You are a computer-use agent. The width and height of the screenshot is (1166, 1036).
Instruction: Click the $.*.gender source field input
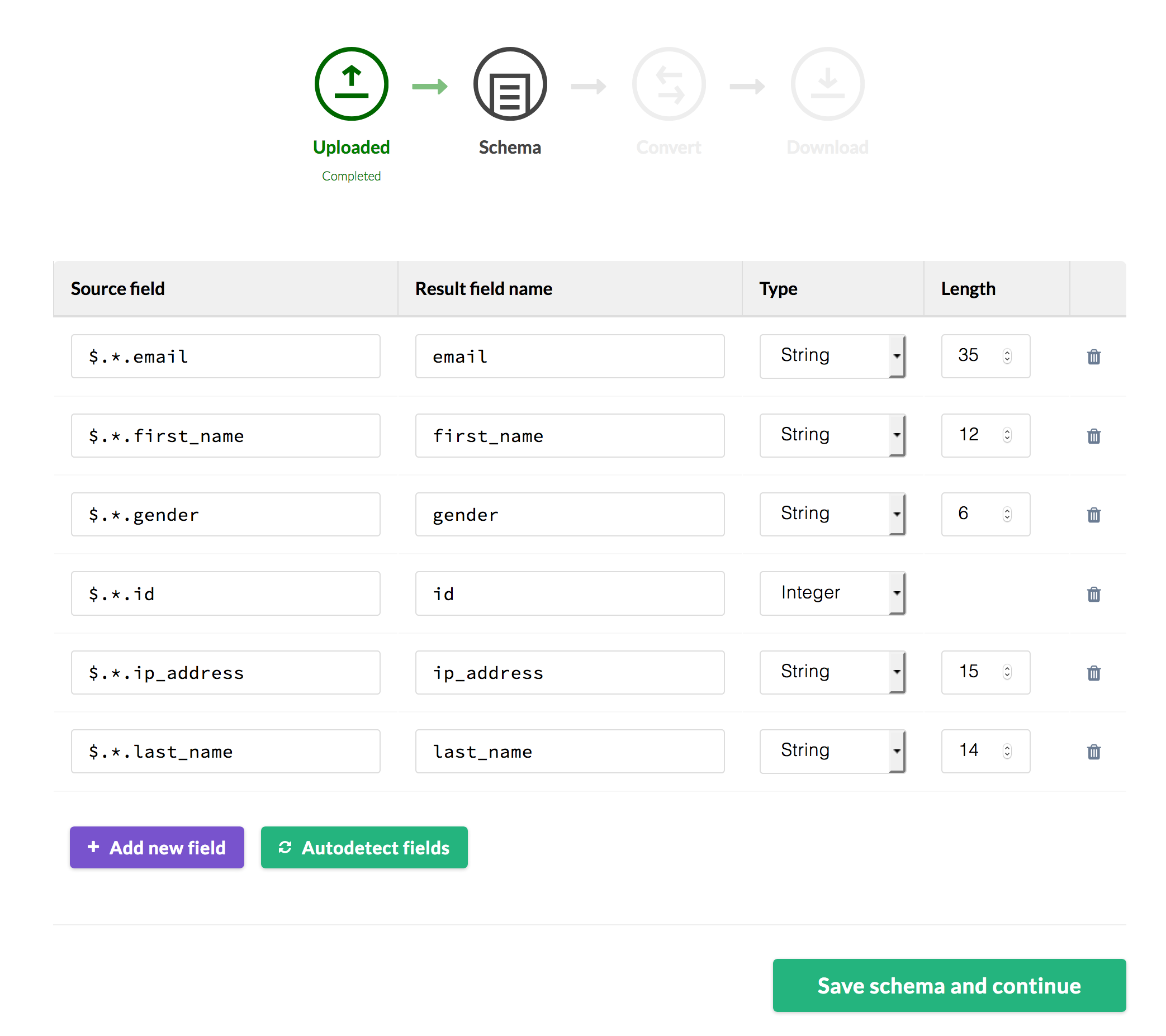click(225, 514)
